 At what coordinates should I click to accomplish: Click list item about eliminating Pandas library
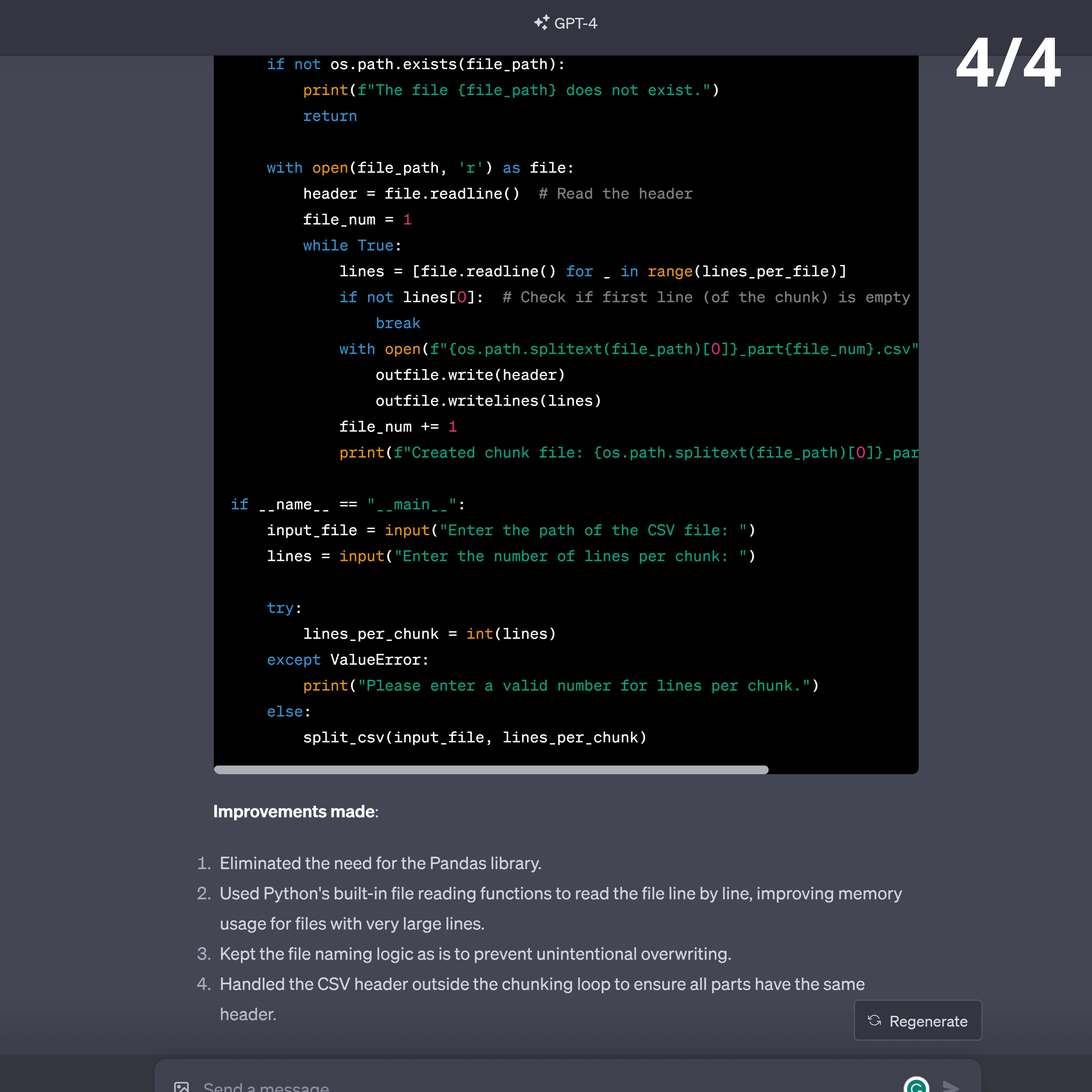click(x=380, y=863)
